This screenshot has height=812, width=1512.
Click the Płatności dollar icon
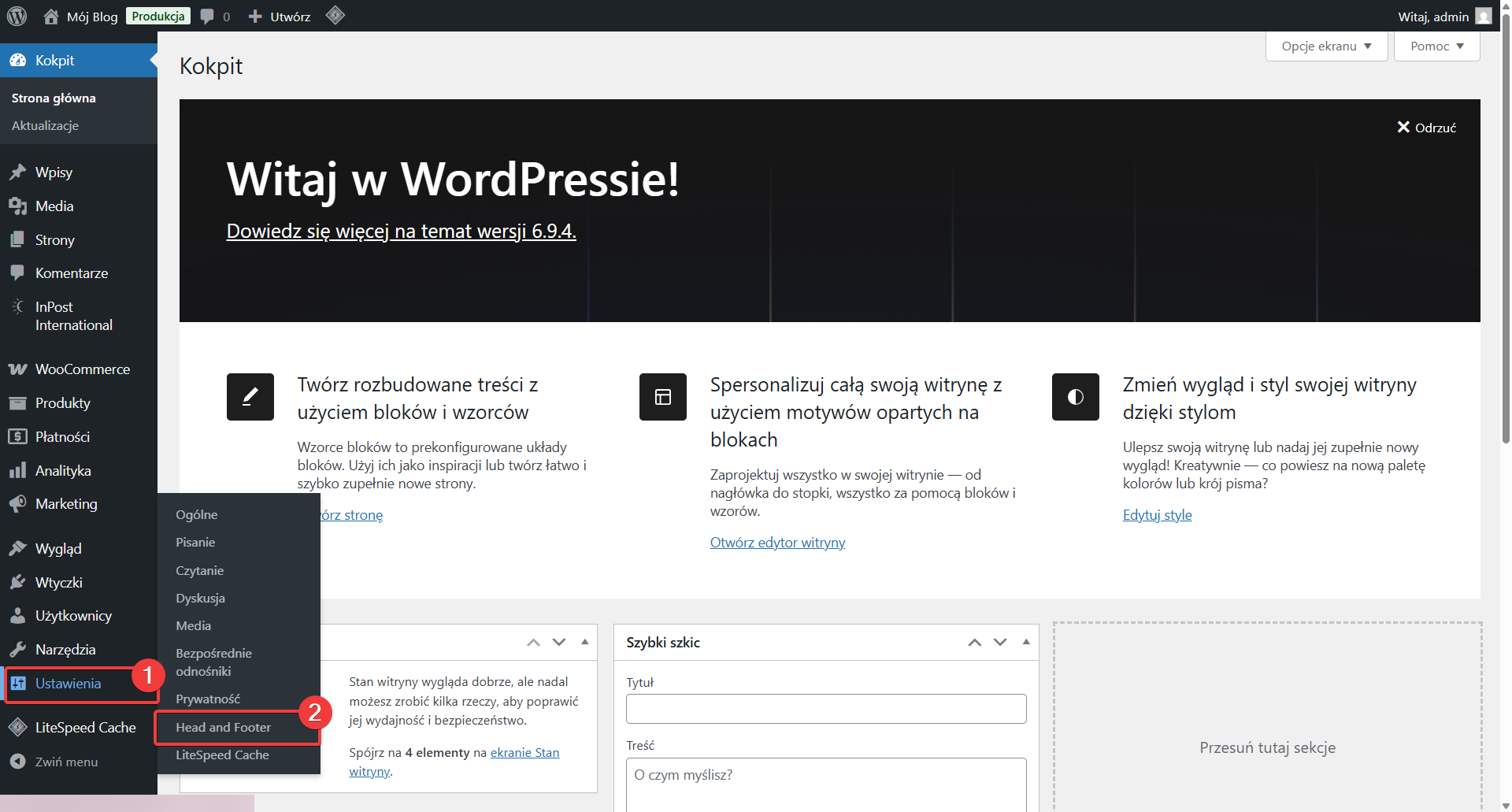tap(17, 437)
